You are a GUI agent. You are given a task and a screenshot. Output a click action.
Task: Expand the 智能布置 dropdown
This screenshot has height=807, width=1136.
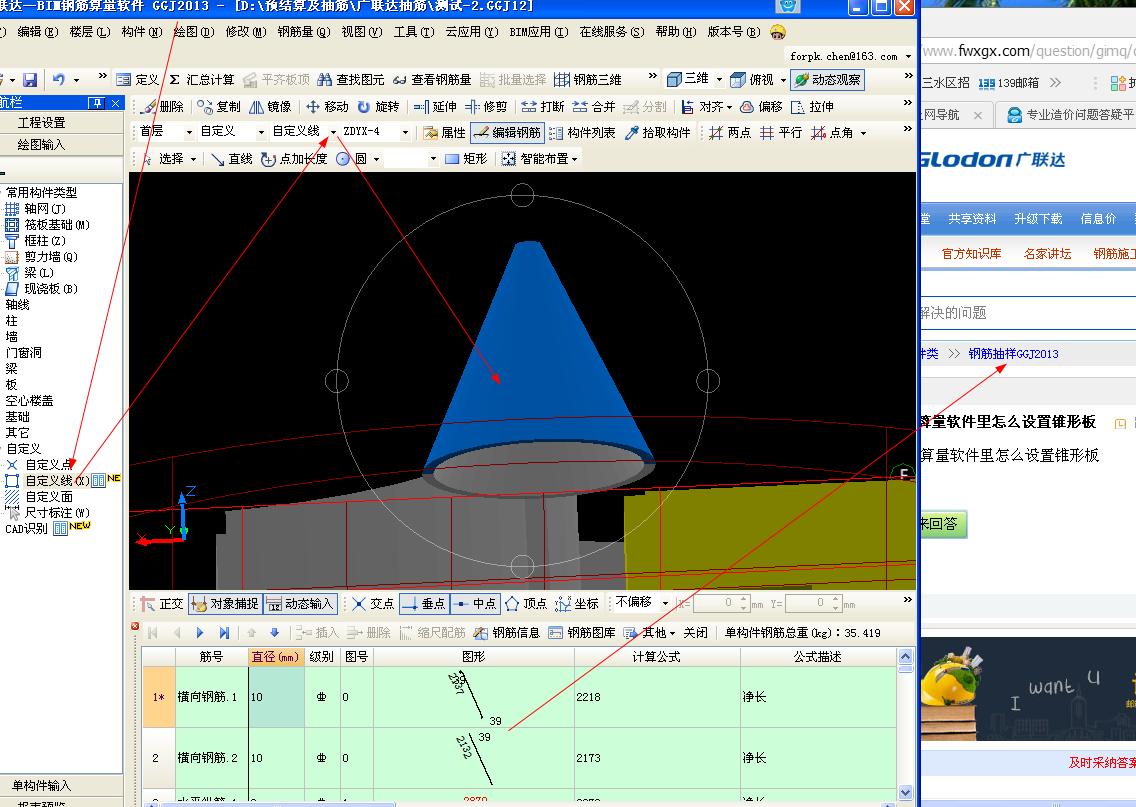(x=575, y=159)
